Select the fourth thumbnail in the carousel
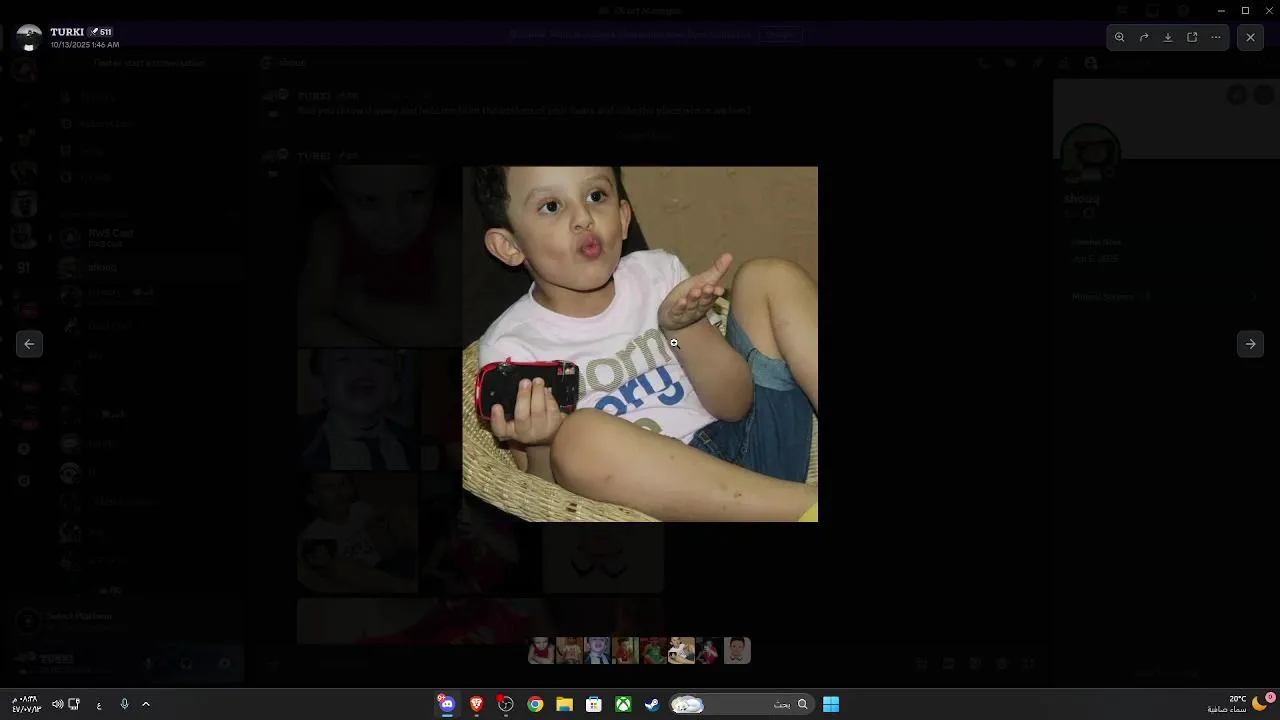 tap(625, 651)
